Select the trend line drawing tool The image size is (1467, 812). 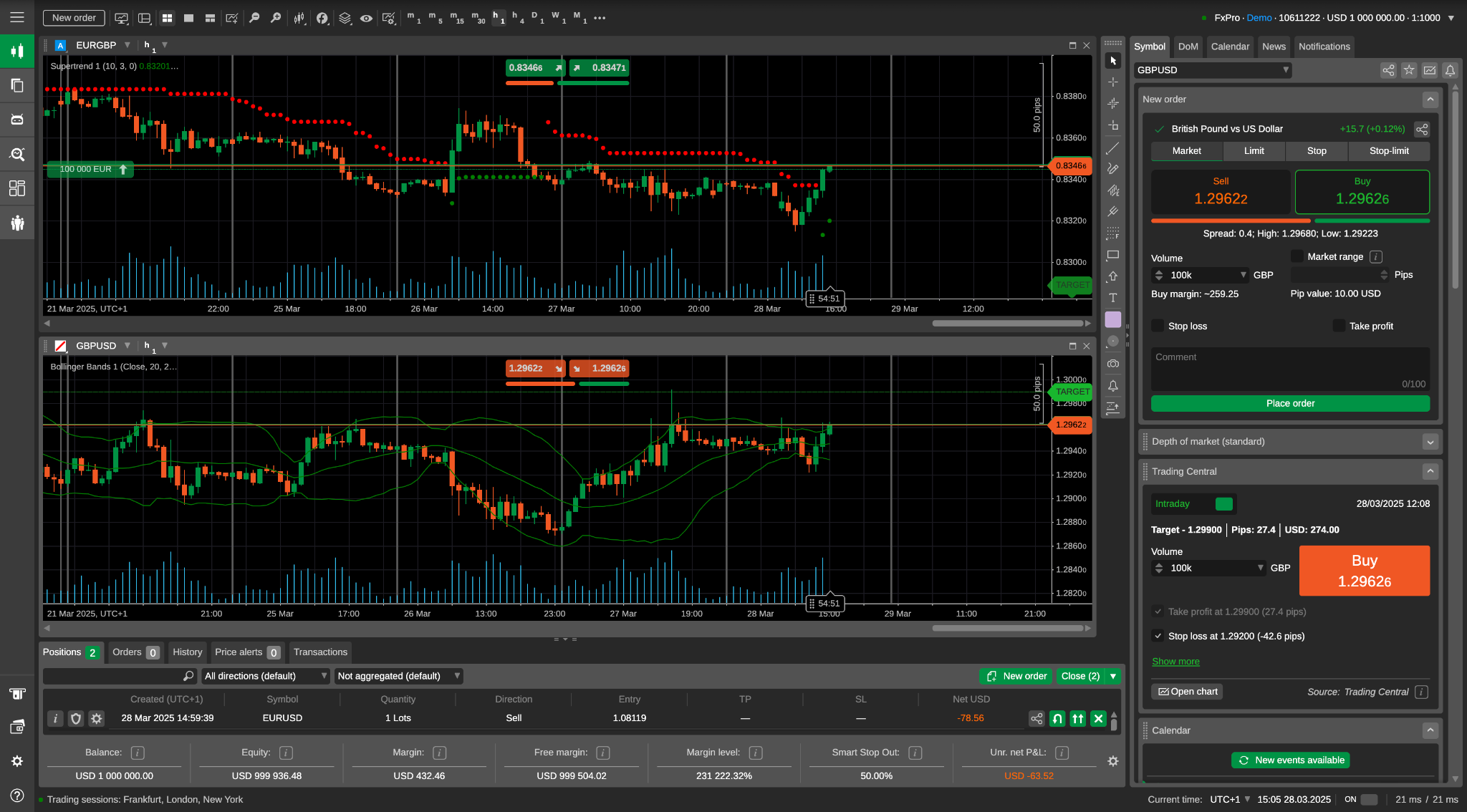pos(1112,148)
